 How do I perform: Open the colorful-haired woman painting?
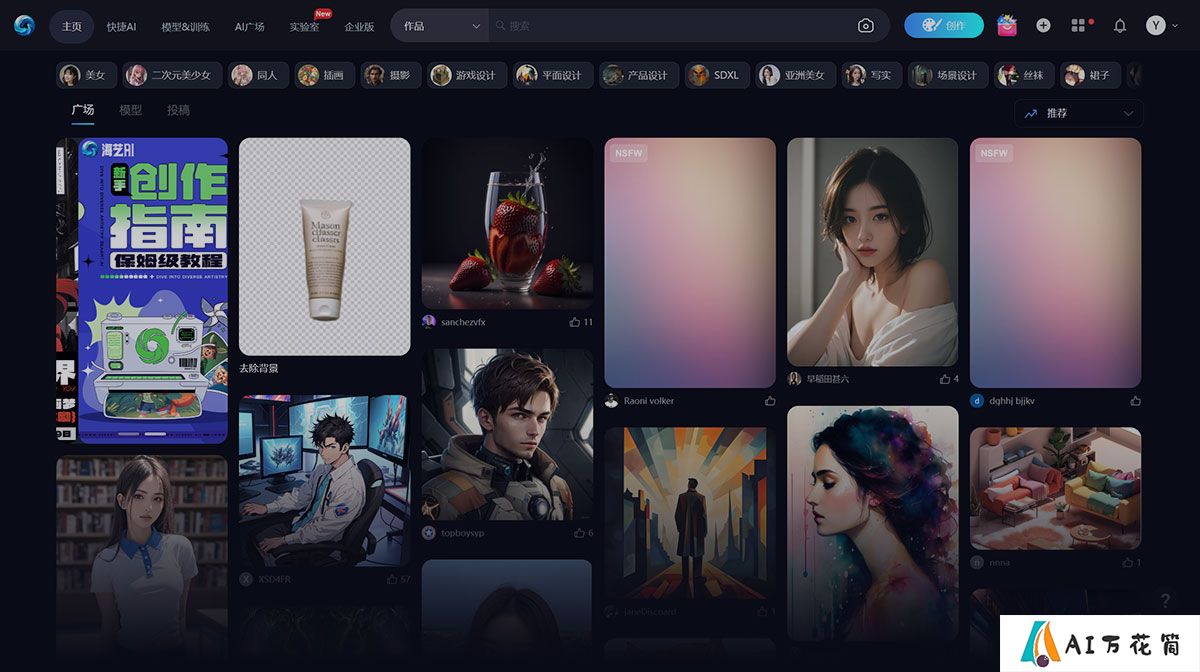tap(873, 523)
